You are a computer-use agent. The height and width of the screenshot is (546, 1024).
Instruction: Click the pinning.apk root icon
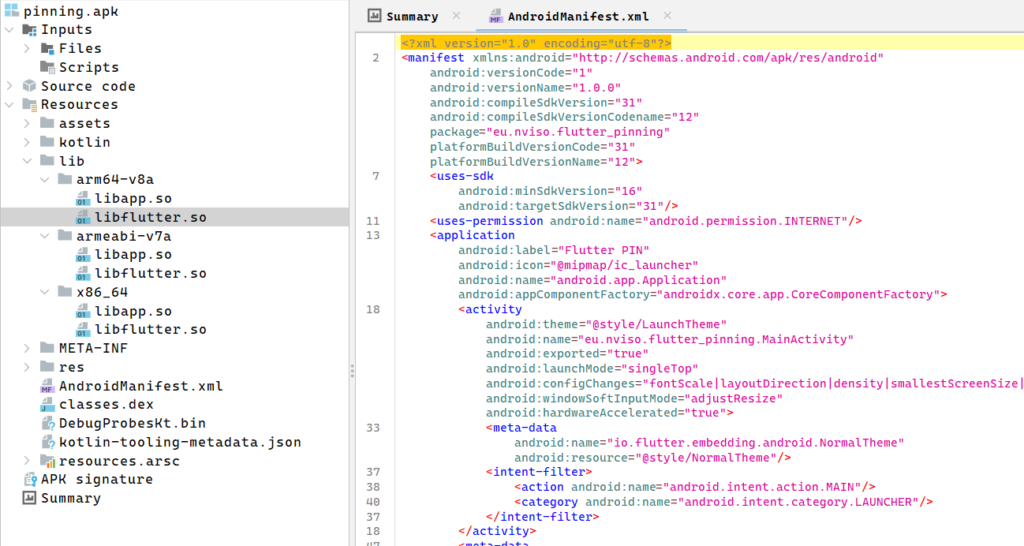click(x=11, y=11)
